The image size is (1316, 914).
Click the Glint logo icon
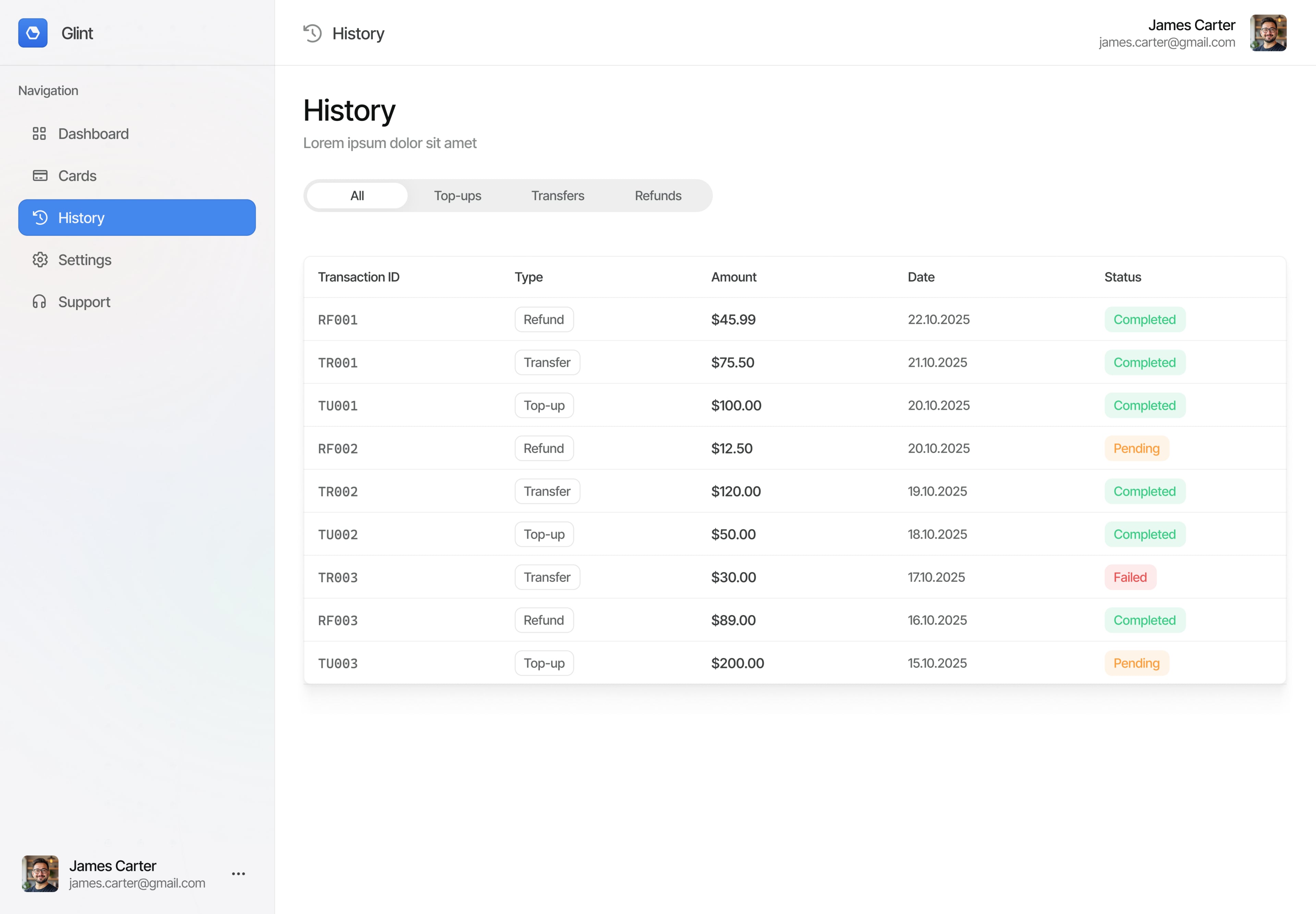tap(33, 33)
